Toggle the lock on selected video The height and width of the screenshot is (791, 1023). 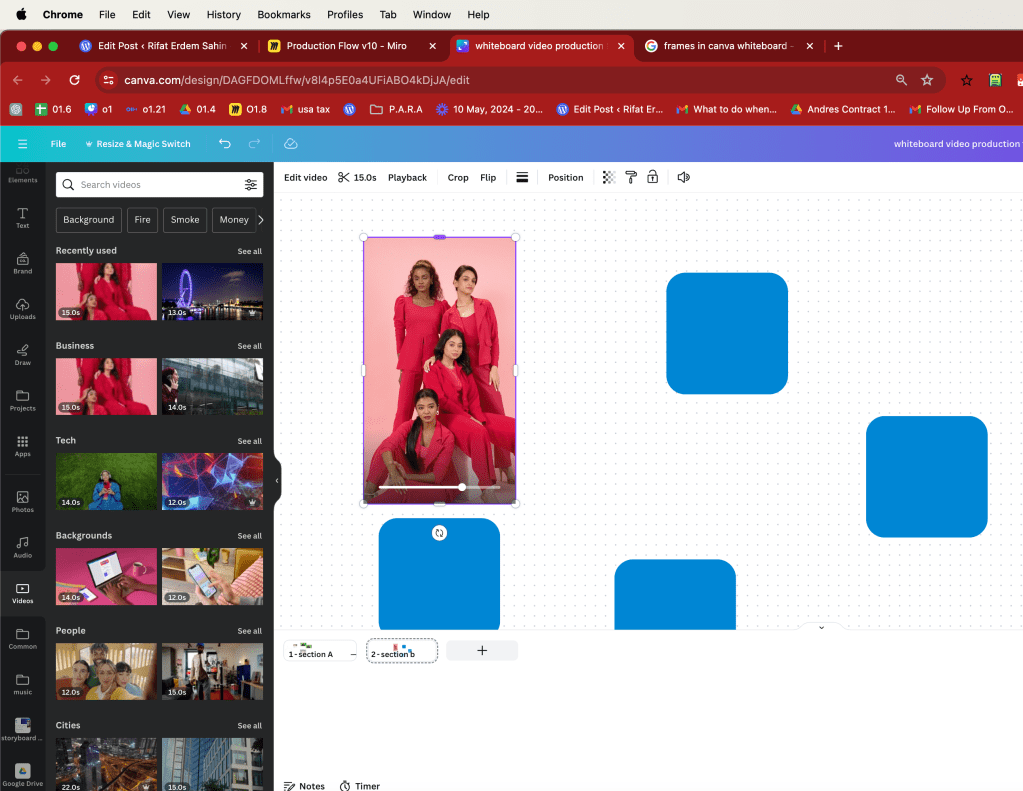click(652, 178)
